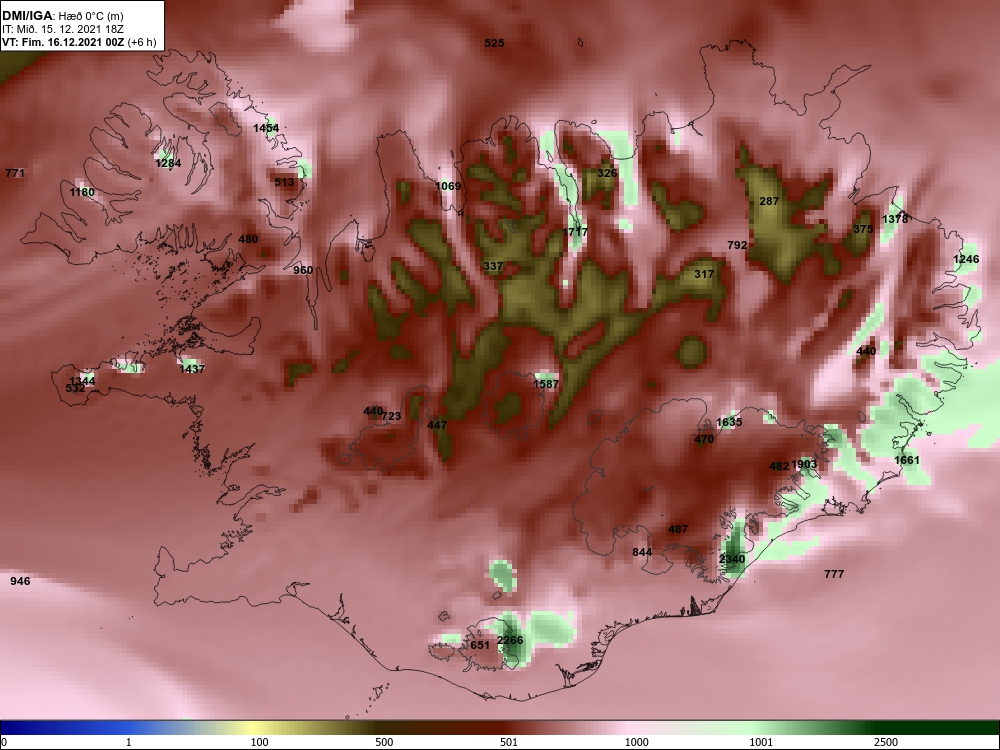Click the 844 height value

pyautogui.click(x=642, y=552)
